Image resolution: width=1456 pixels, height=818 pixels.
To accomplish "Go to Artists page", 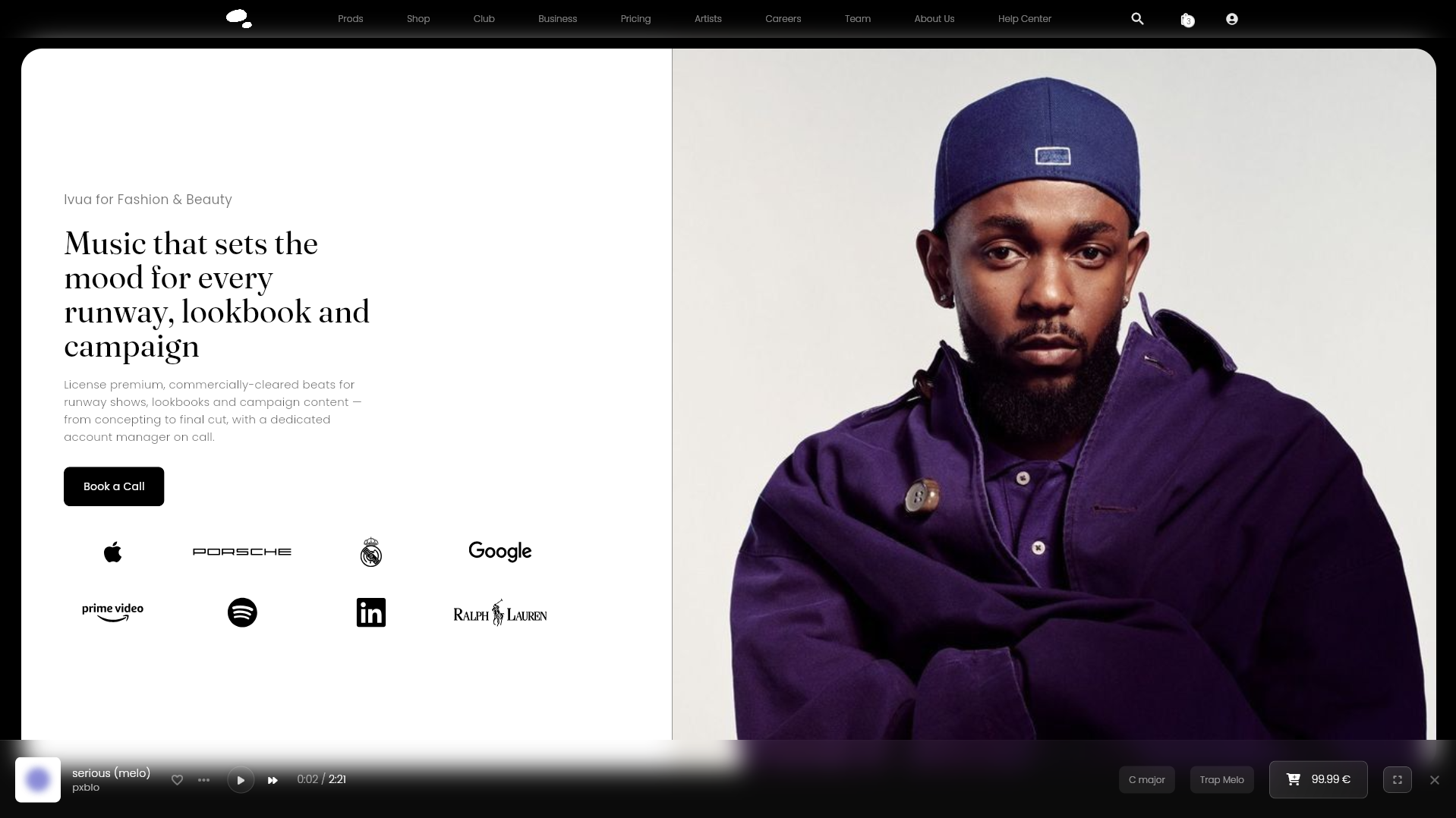I will click(x=708, y=19).
